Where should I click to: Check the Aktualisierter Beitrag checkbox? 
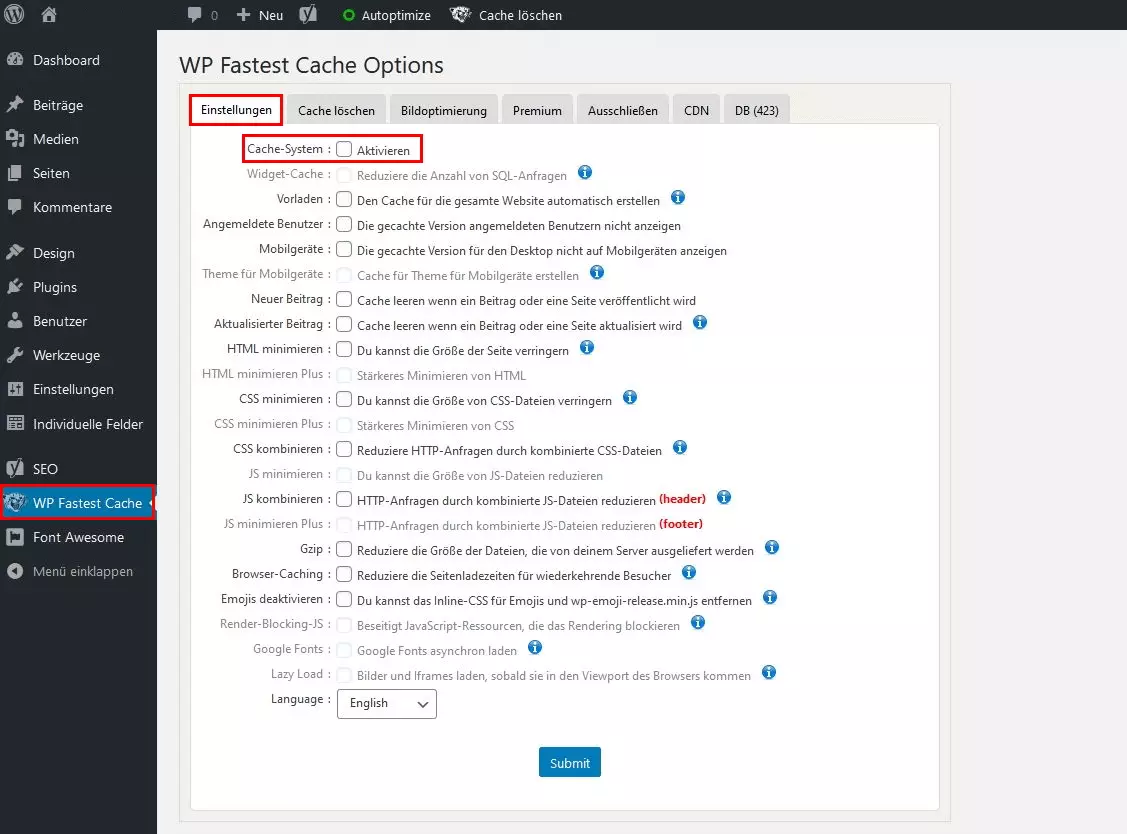tap(344, 324)
